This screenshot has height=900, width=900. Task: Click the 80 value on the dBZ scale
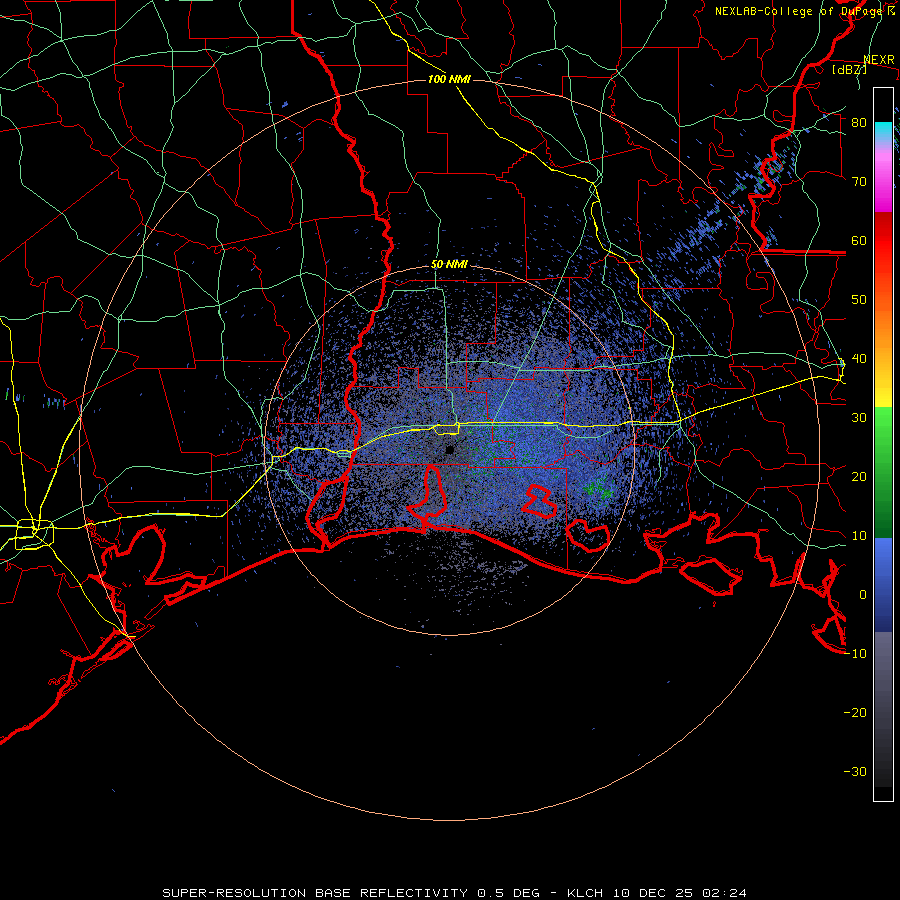pyautogui.click(x=859, y=122)
